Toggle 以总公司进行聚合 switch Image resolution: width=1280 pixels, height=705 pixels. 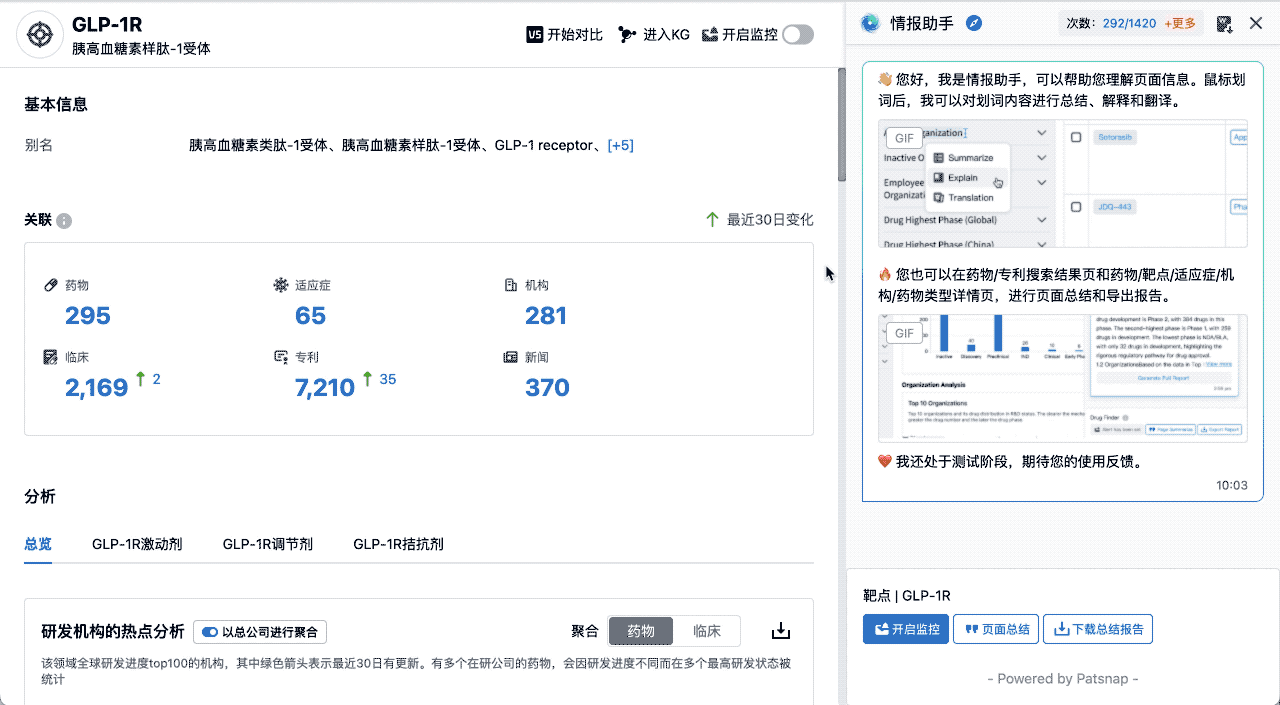coord(210,632)
